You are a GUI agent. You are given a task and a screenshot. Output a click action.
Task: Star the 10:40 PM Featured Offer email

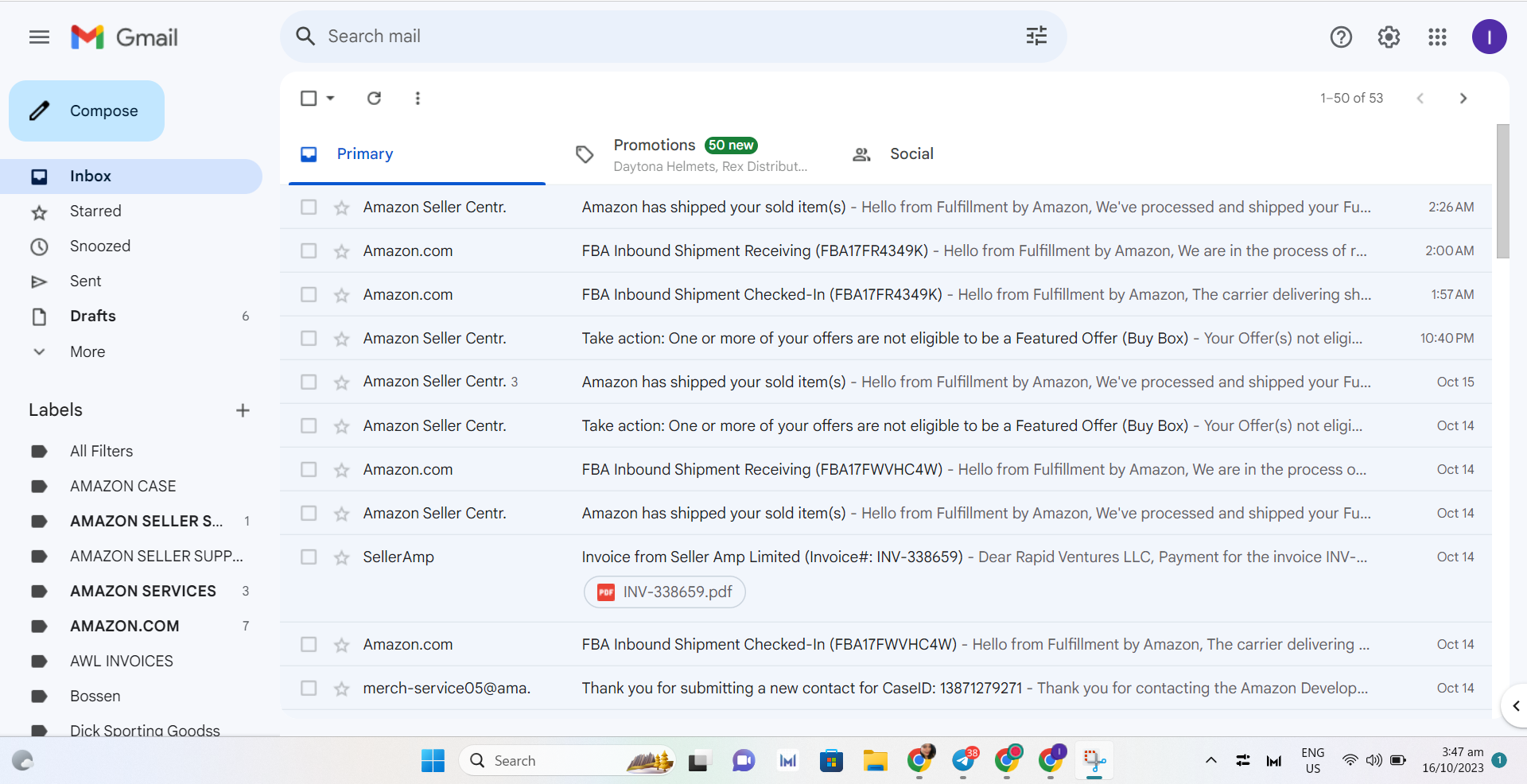pyautogui.click(x=342, y=339)
